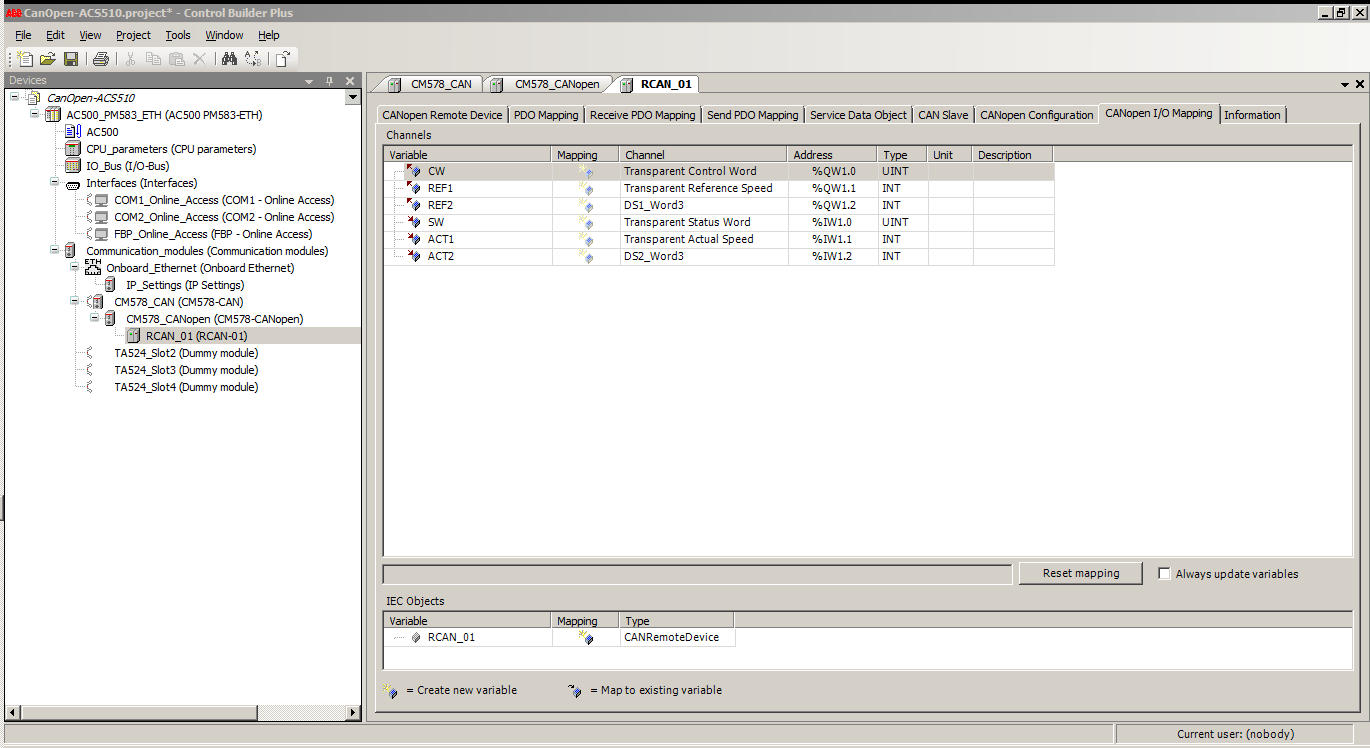1370x748 pixels.
Task: Click the Replace A-to-B toolbar icon
Action: point(252,59)
